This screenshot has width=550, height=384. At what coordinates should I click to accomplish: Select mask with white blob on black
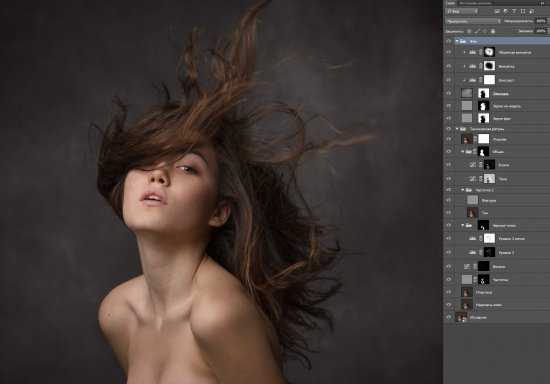pos(489,52)
